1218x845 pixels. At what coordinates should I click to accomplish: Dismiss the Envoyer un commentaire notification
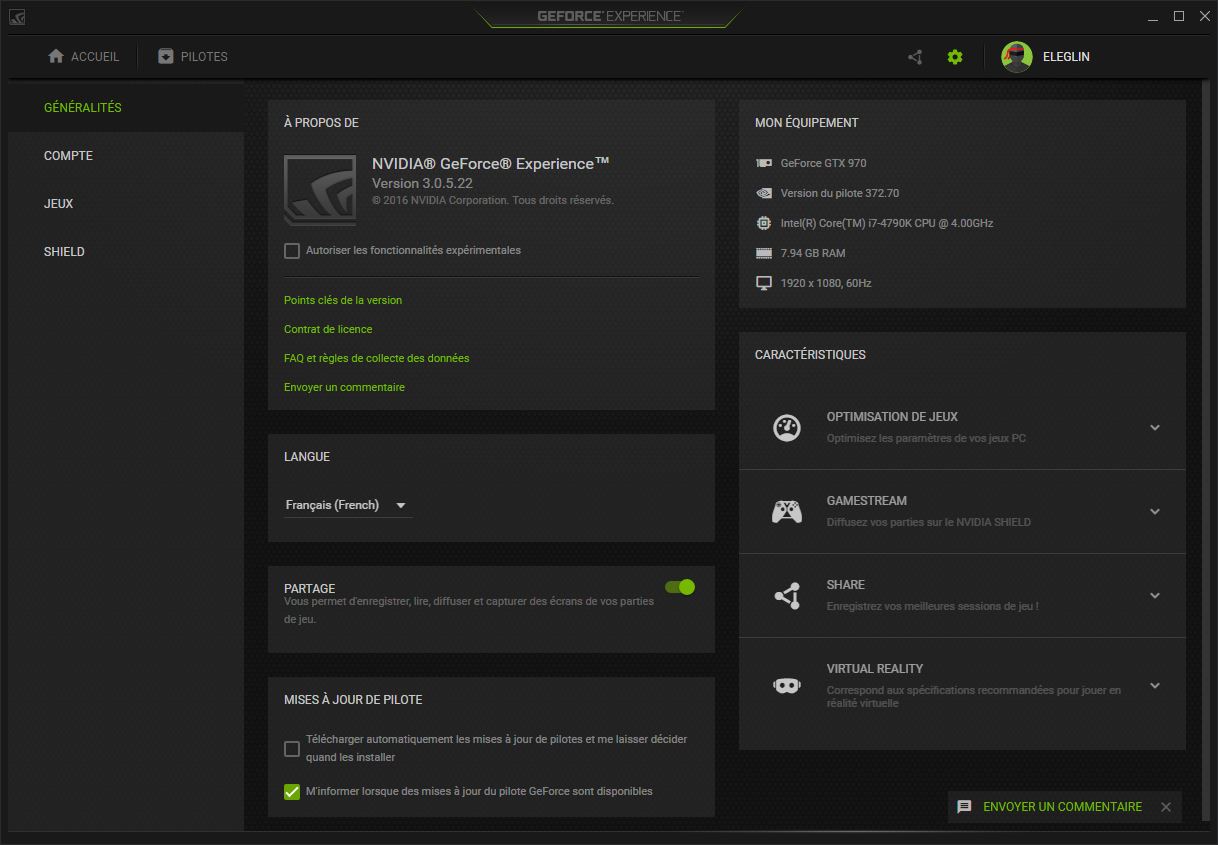click(x=1165, y=806)
